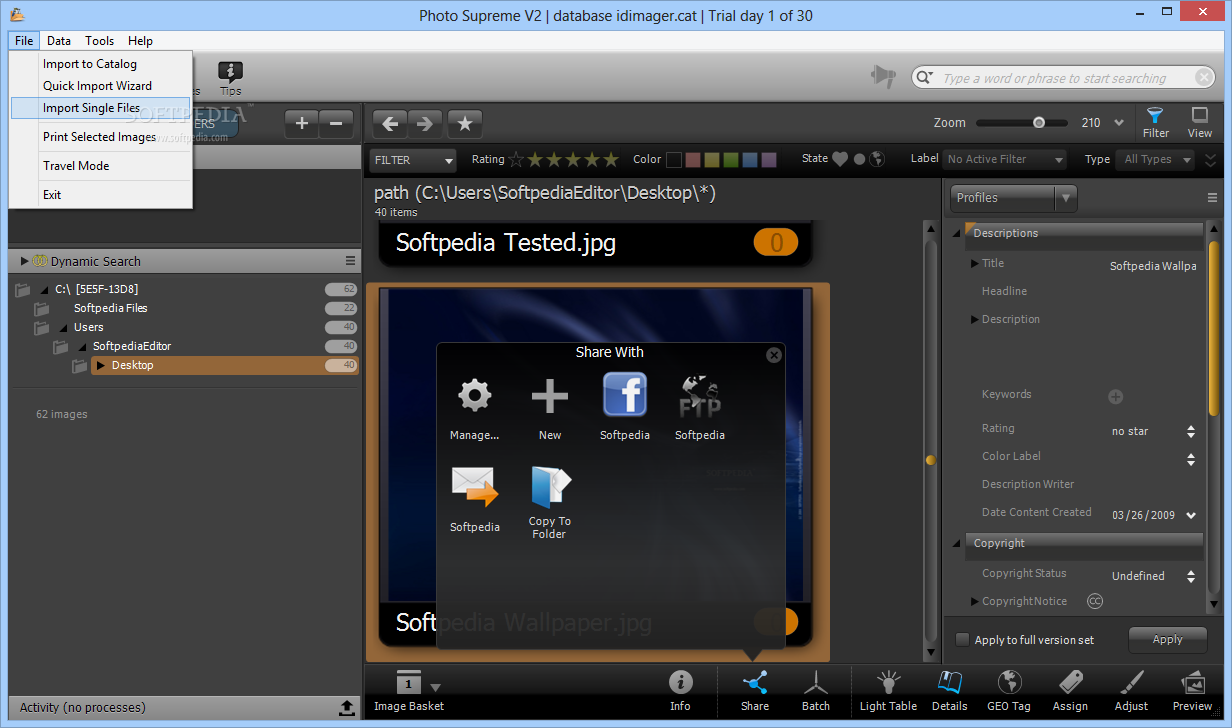Click the Share tool
This screenshot has height=728, width=1232.
point(755,691)
